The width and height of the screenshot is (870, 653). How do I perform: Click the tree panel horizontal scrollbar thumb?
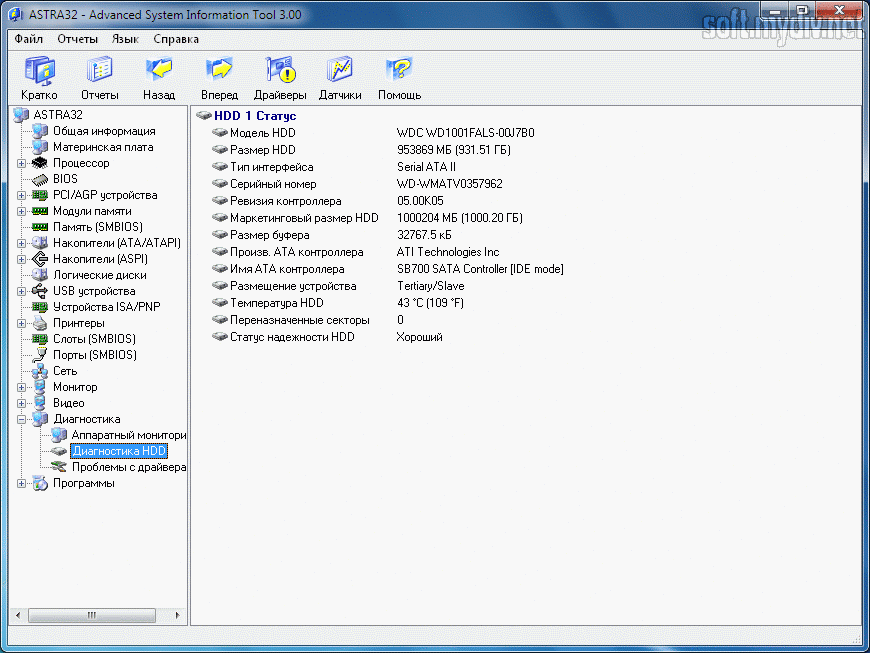(92, 615)
